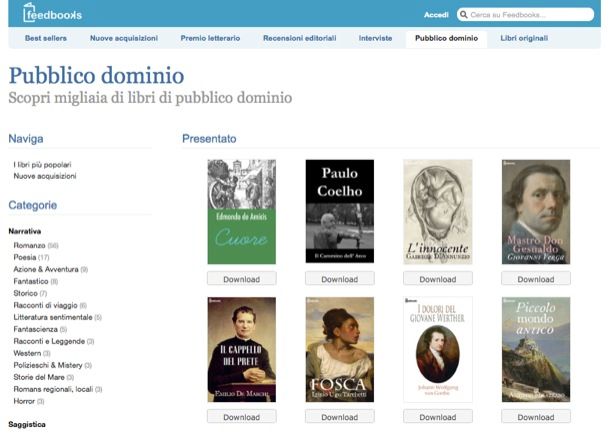Open I libri più popolari link

[x=42, y=165]
